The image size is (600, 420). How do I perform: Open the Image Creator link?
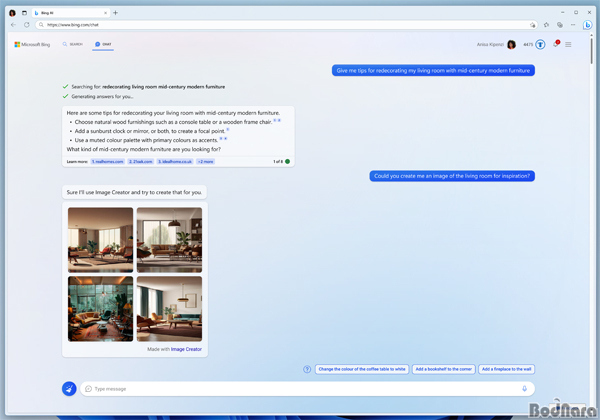point(186,349)
